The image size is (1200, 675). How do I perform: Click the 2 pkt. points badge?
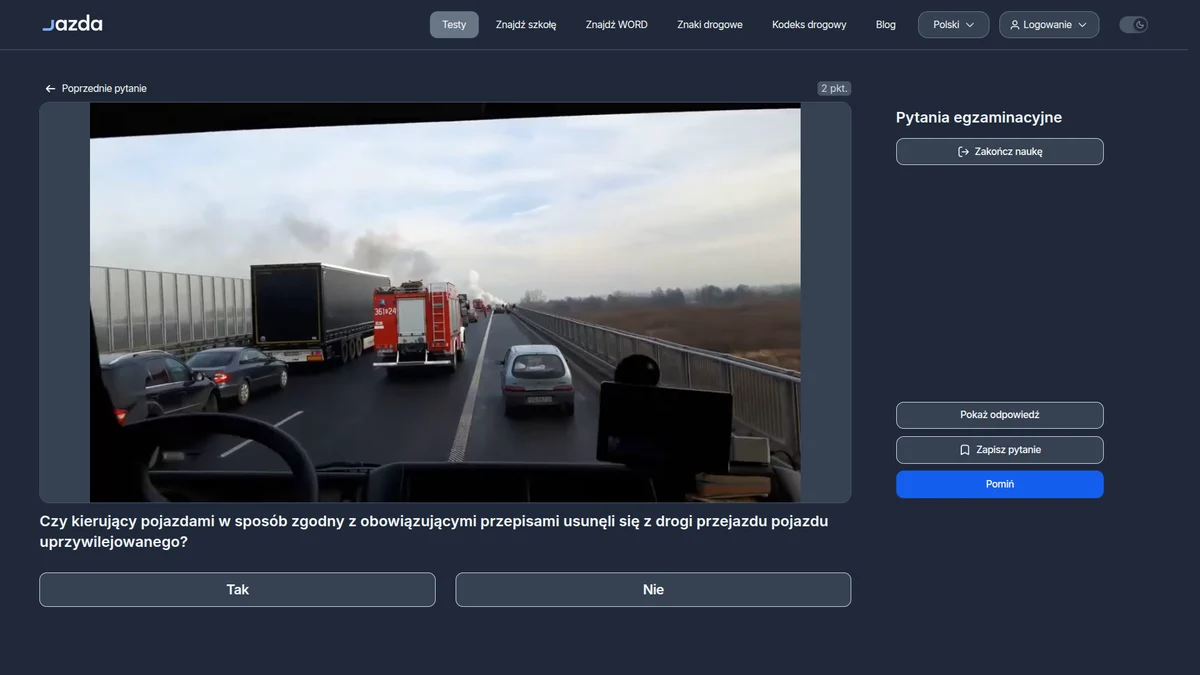[834, 89]
